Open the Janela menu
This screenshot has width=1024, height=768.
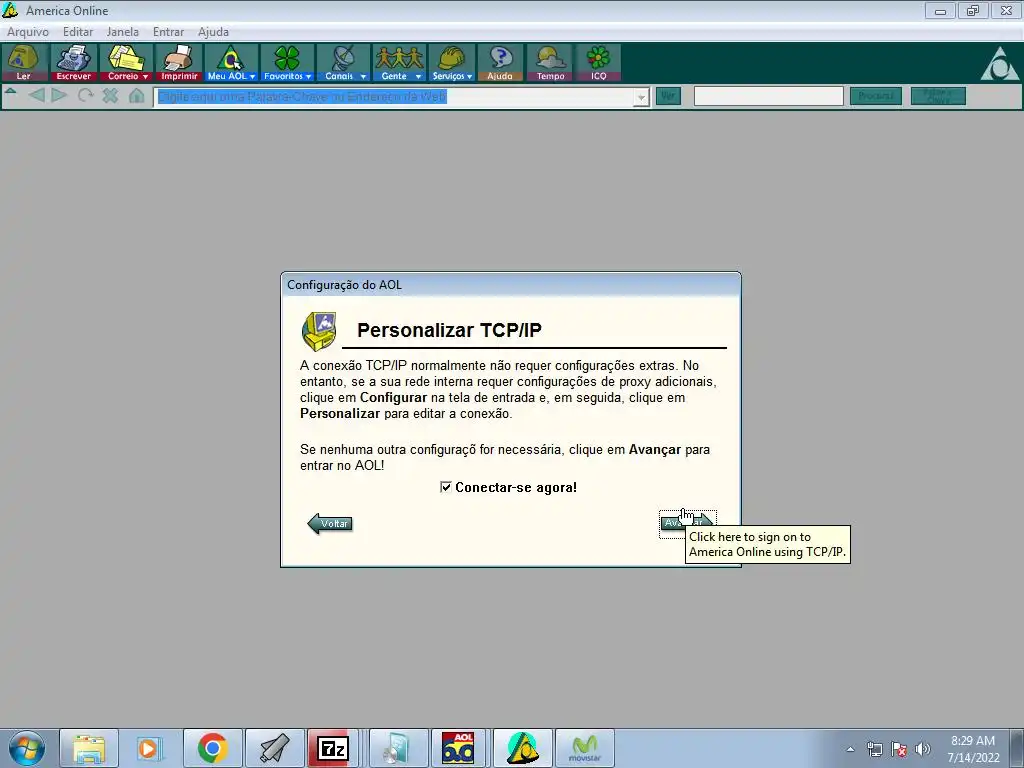tap(123, 31)
